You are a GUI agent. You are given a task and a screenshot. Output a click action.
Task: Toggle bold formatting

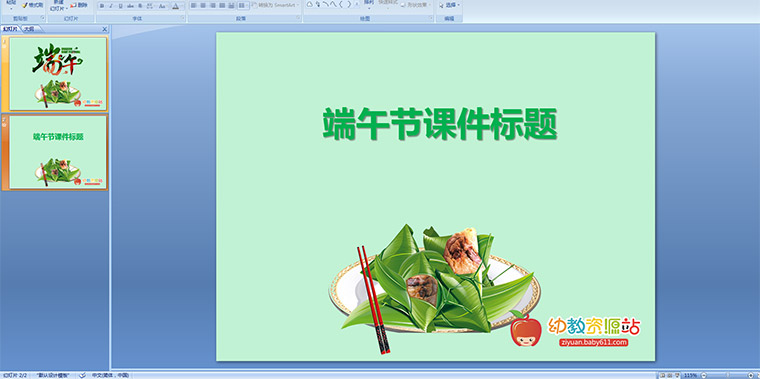[x=102, y=6]
